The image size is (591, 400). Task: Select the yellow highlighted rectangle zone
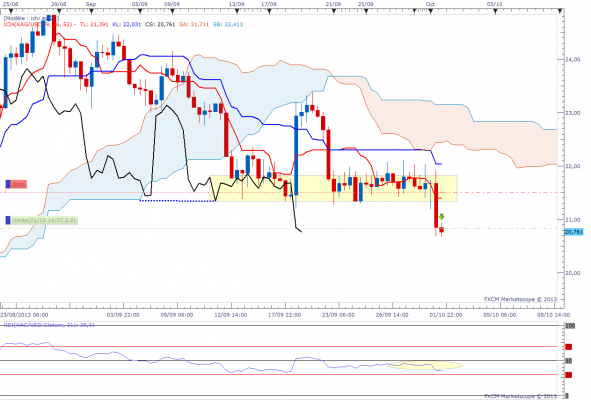[333, 188]
